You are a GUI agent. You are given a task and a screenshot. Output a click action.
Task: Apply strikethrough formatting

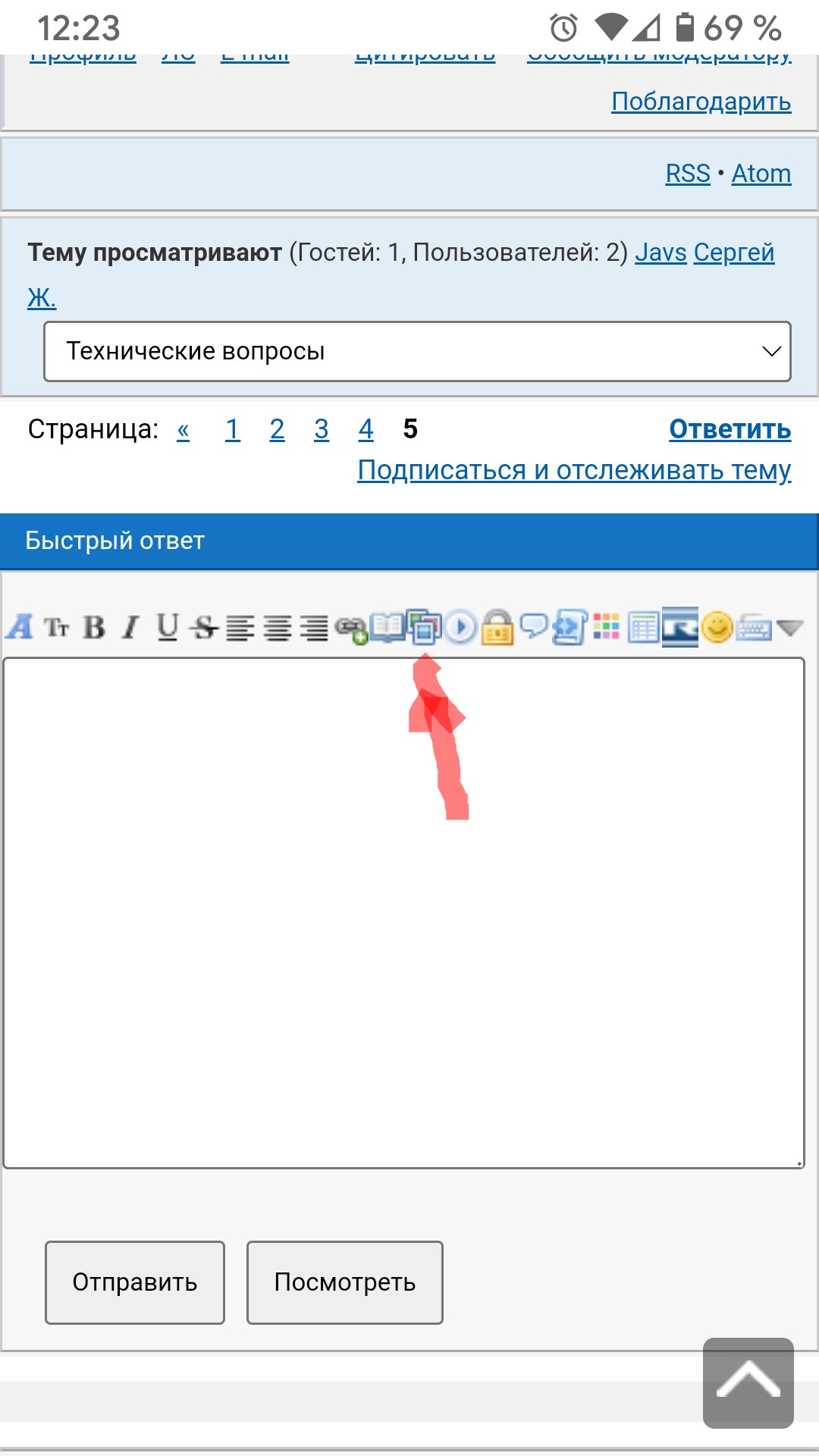204,628
